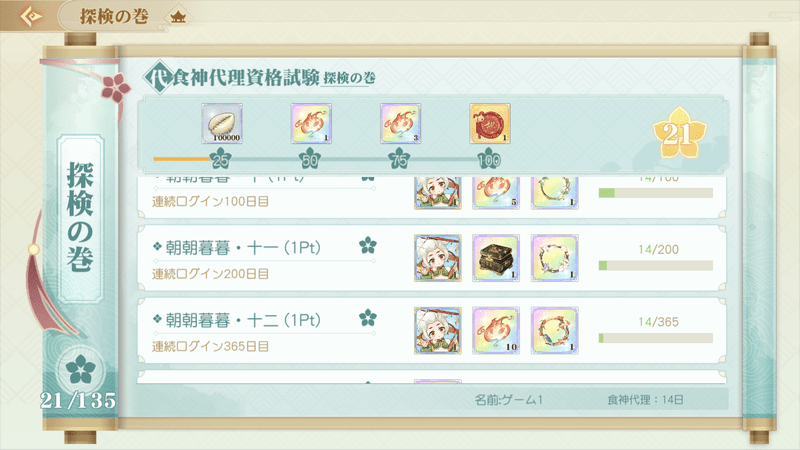800x450 pixels.
Task: Tap the flame reward above milestone 50
Action: click(311, 123)
